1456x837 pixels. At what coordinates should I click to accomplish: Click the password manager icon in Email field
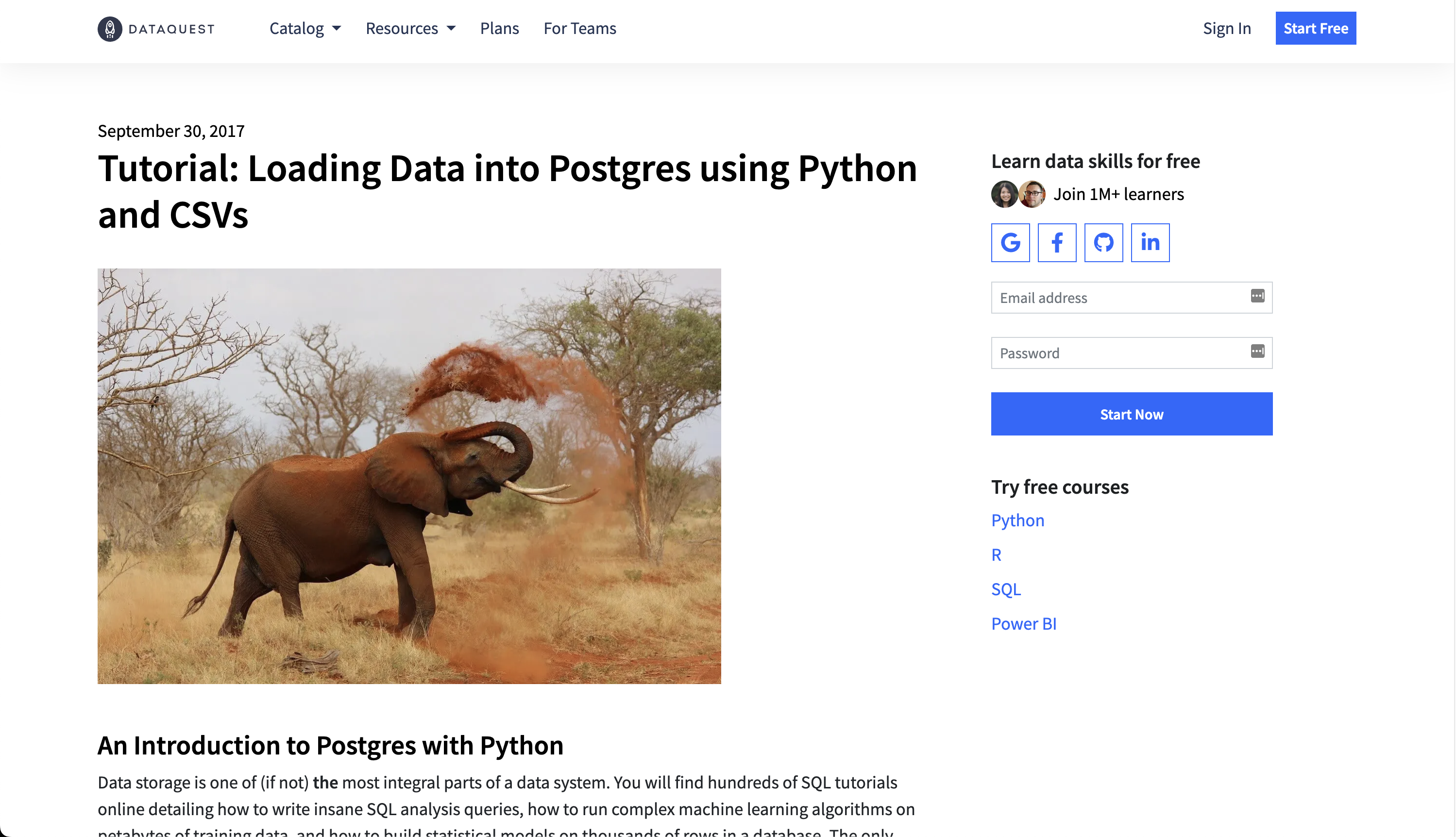coord(1258,296)
